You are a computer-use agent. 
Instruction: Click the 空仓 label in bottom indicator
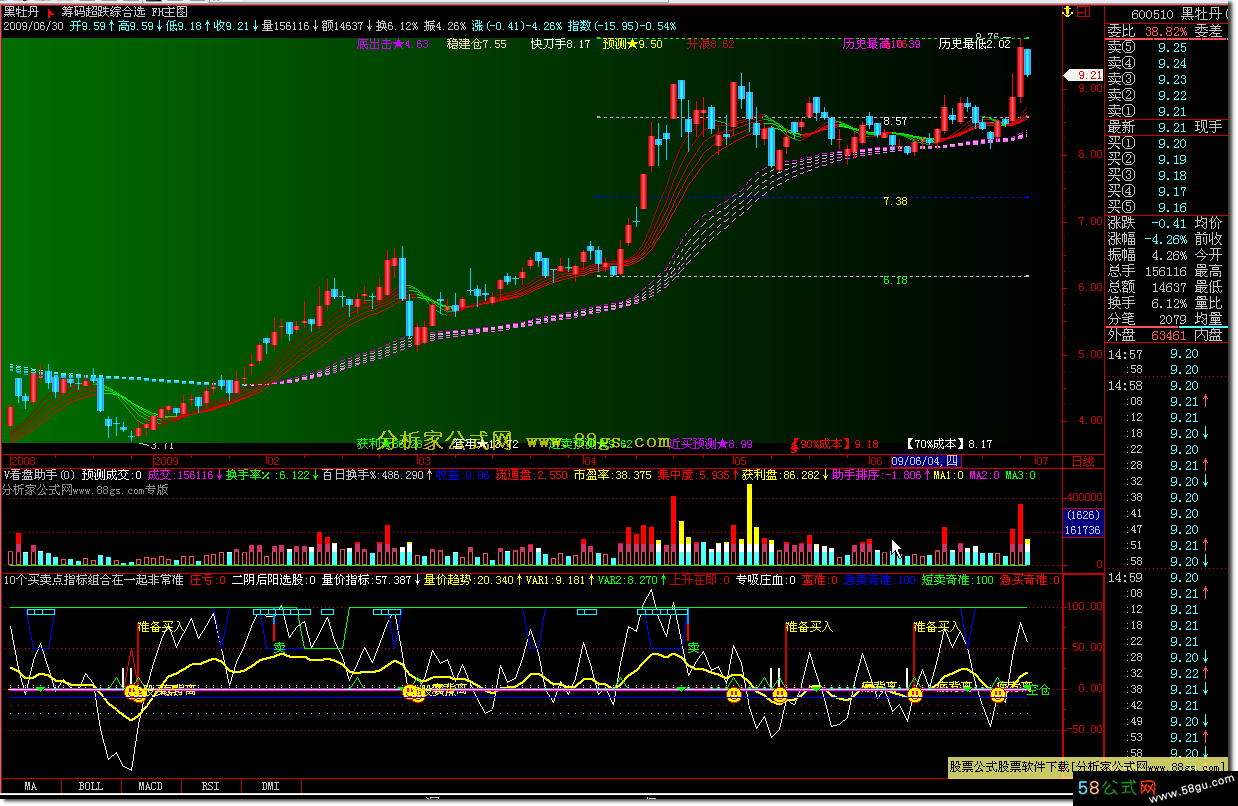tap(1038, 690)
